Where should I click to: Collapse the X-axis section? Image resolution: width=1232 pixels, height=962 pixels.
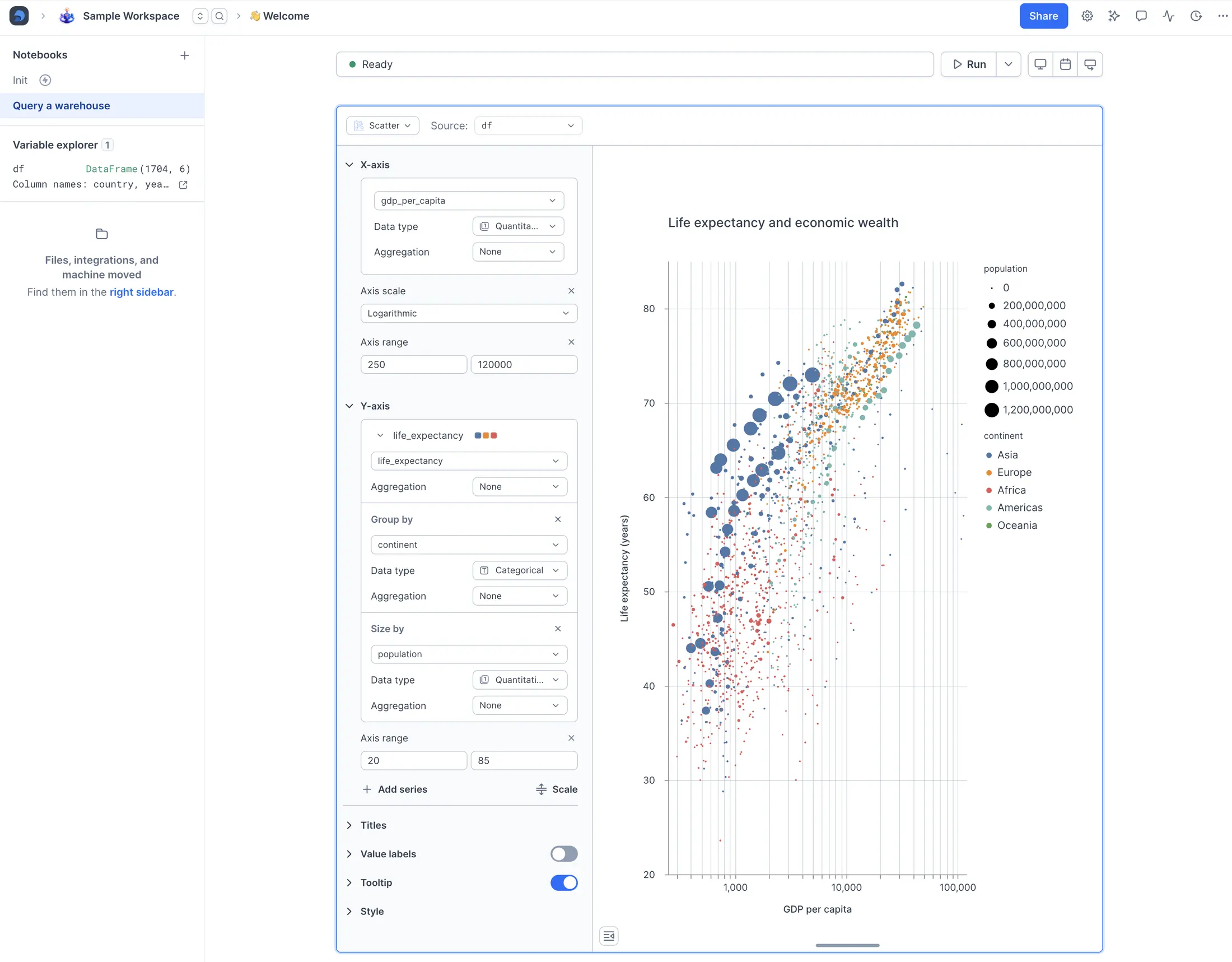[x=349, y=165]
